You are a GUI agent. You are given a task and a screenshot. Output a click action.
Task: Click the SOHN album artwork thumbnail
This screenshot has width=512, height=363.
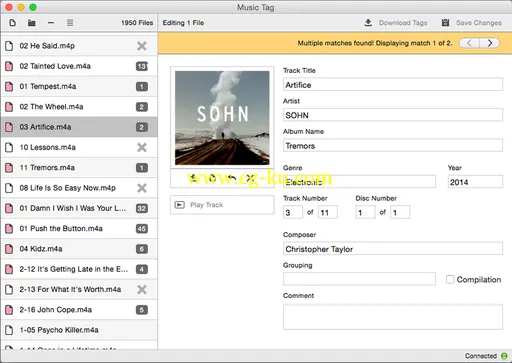[222, 118]
